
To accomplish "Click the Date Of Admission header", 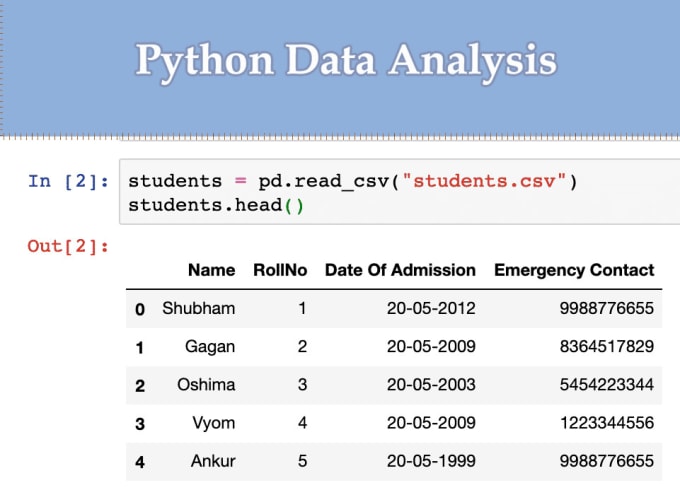I will click(400, 270).
